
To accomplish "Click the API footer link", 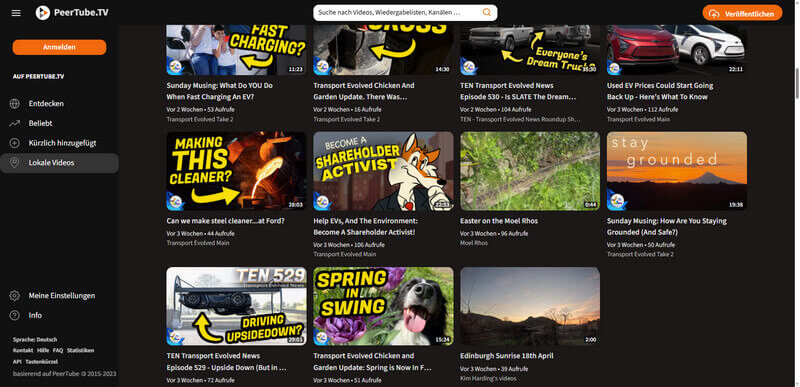I will tap(17, 362).
